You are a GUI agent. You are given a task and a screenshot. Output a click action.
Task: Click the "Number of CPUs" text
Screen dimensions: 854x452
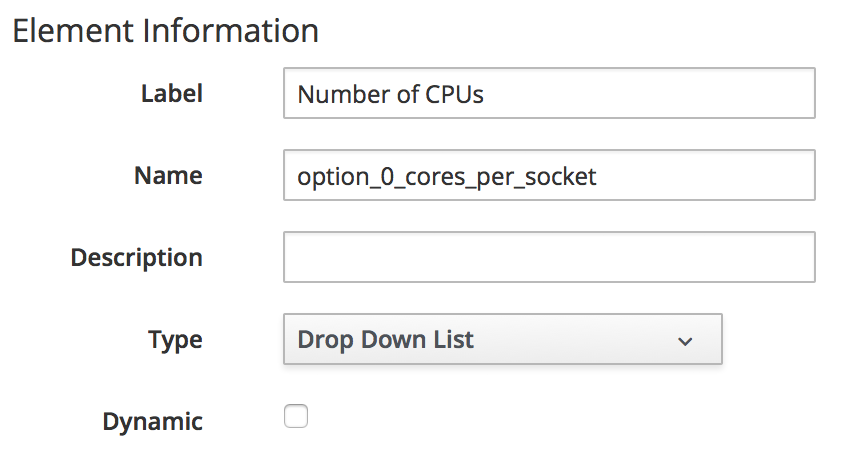(391, 95)
